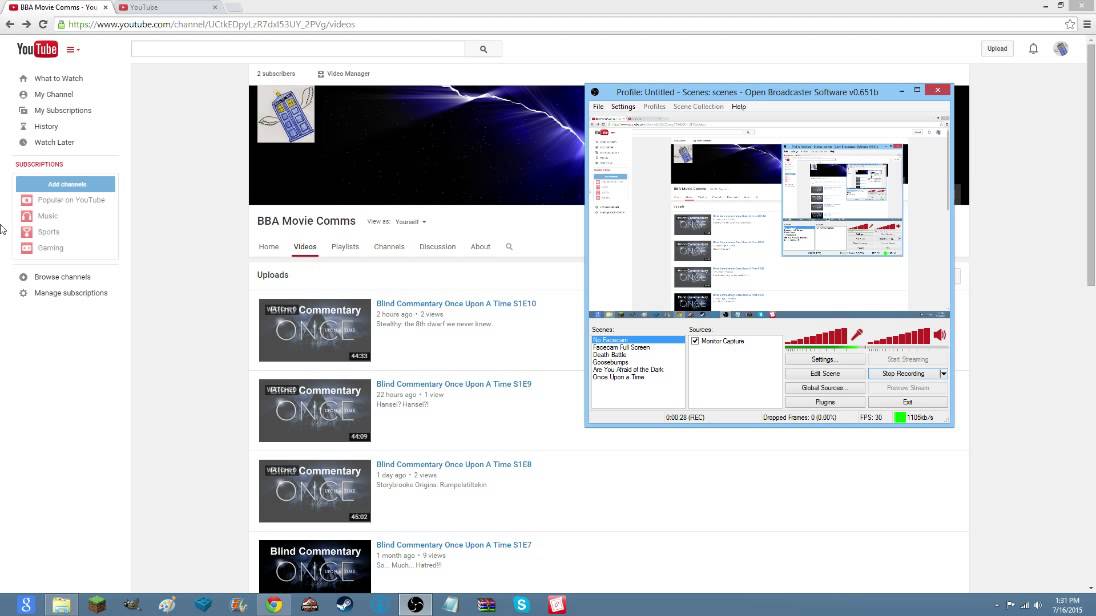The image size is (1096, 616).
Task: Click the Chrome address bar URL
Action: 211,24
